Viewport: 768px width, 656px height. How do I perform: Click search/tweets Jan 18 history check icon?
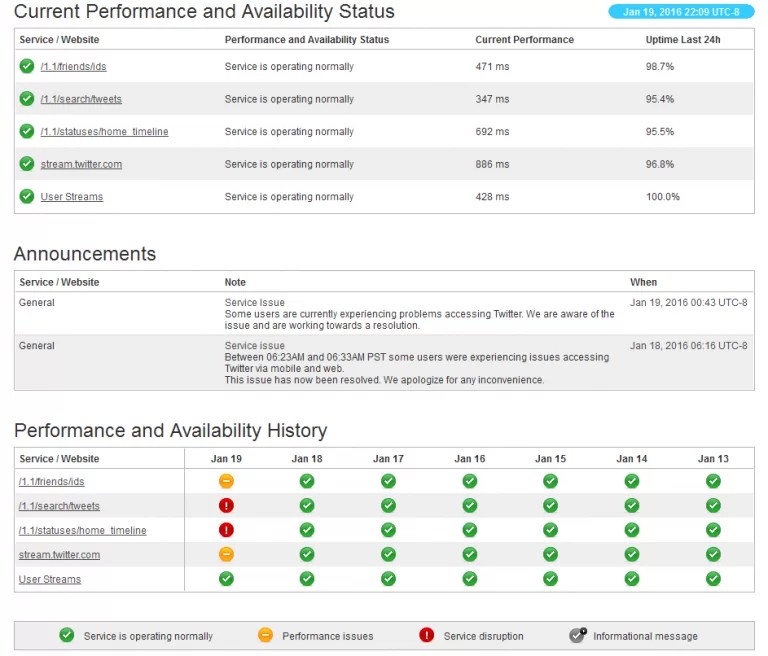click(x=307, y=506)
